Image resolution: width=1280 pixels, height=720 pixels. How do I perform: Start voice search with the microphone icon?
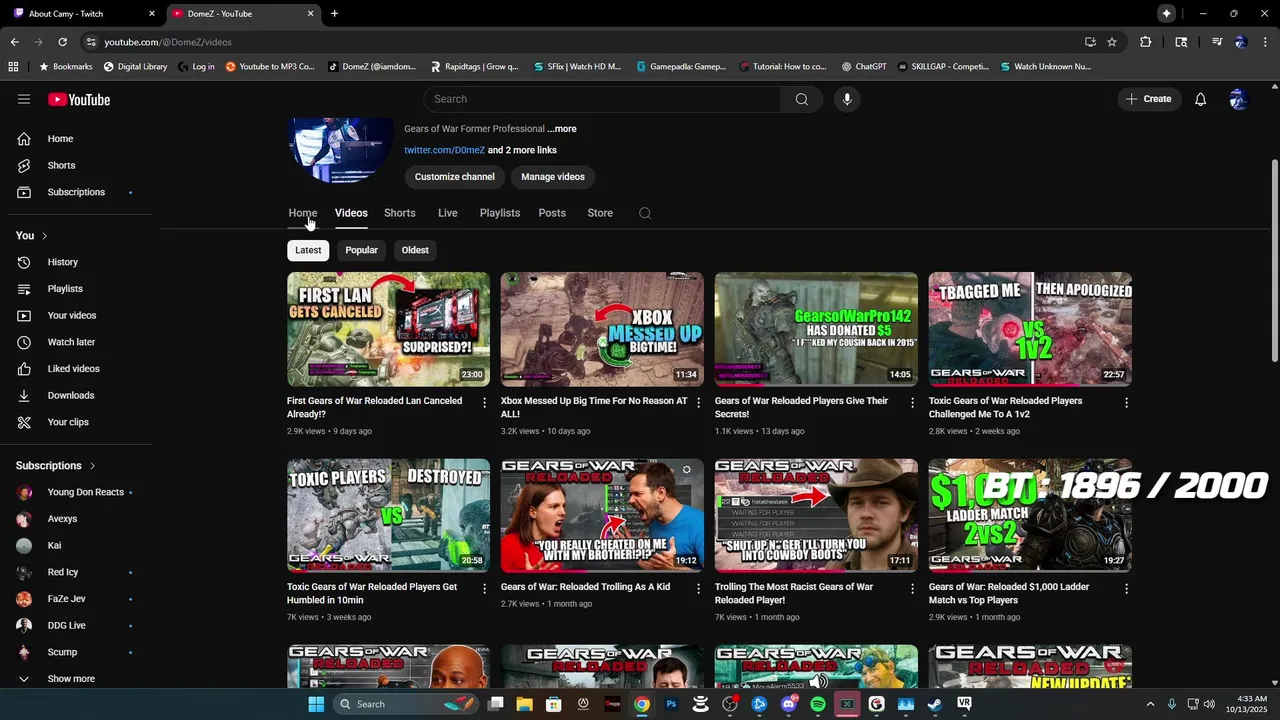point(847,99)
